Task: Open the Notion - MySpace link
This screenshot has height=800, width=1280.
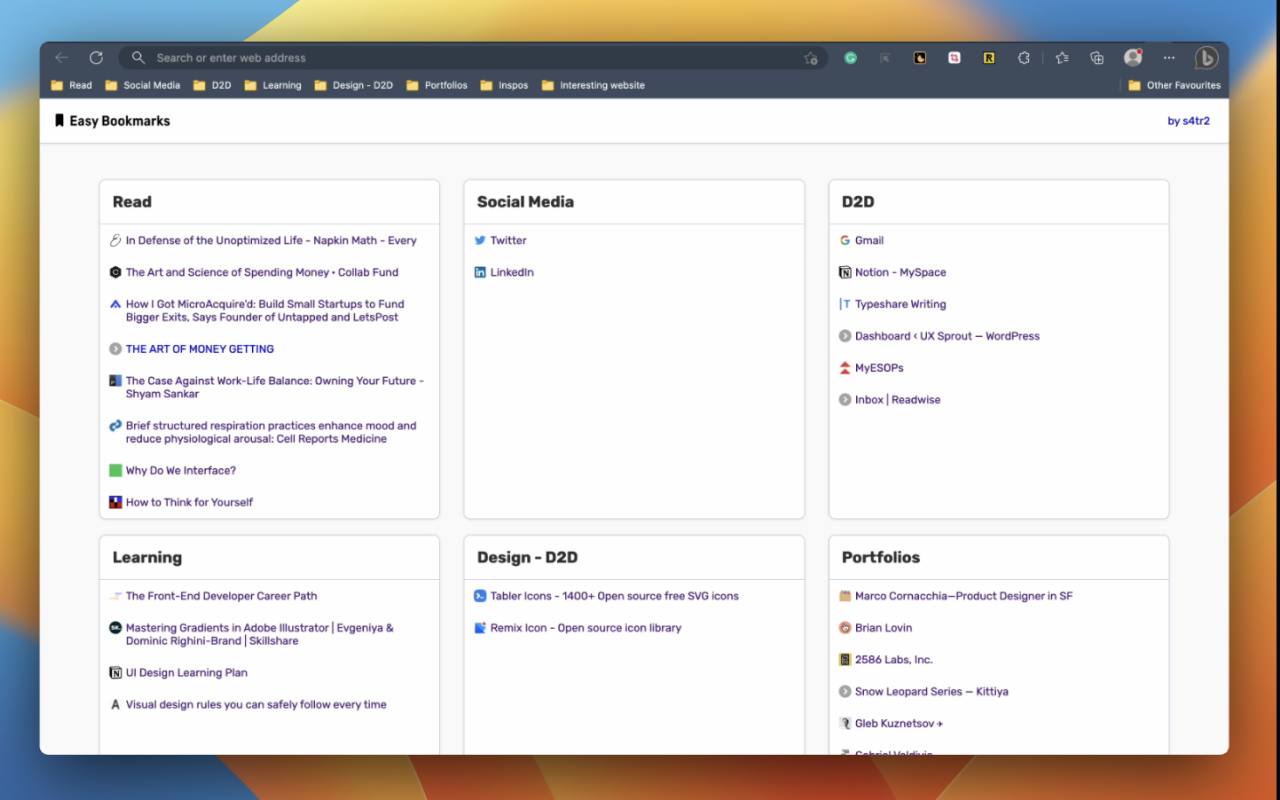Action: pyautogui.click(x=900, y=271)
